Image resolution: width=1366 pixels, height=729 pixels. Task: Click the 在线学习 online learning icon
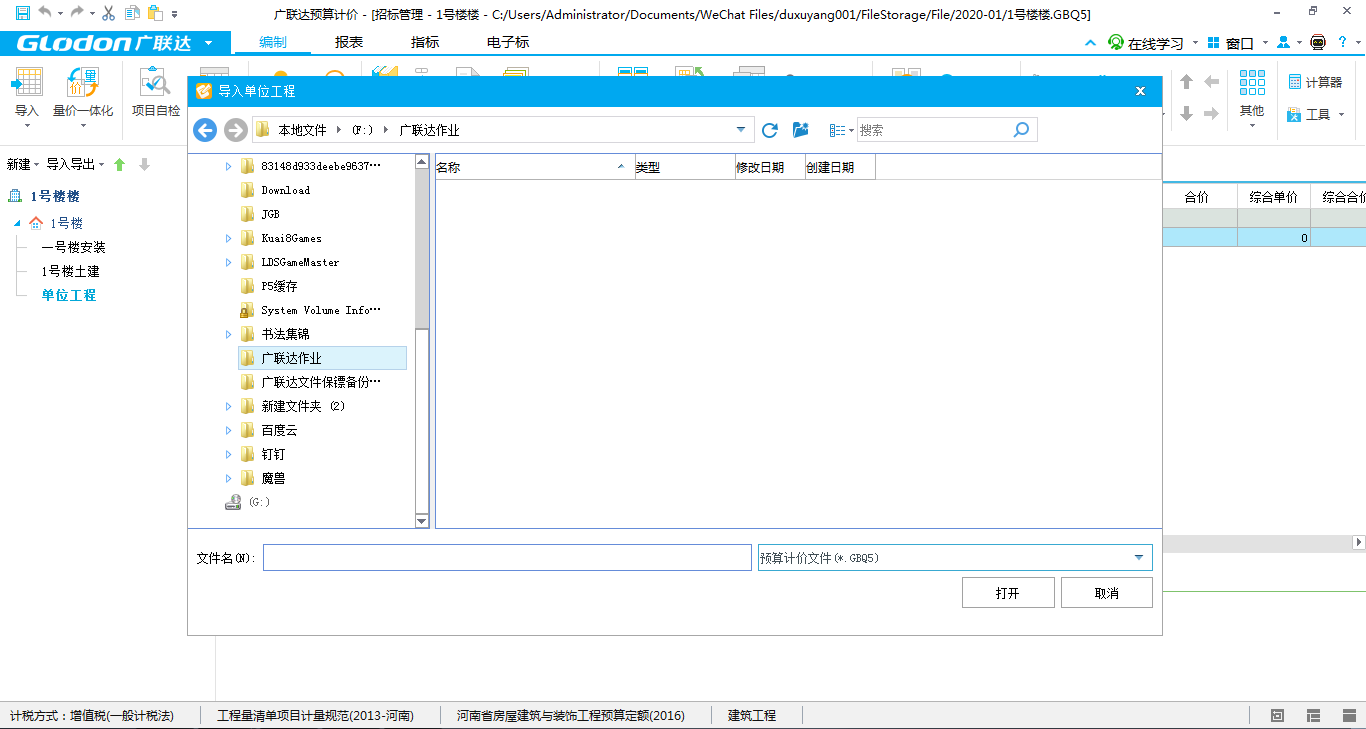(x=1116, y=43)
